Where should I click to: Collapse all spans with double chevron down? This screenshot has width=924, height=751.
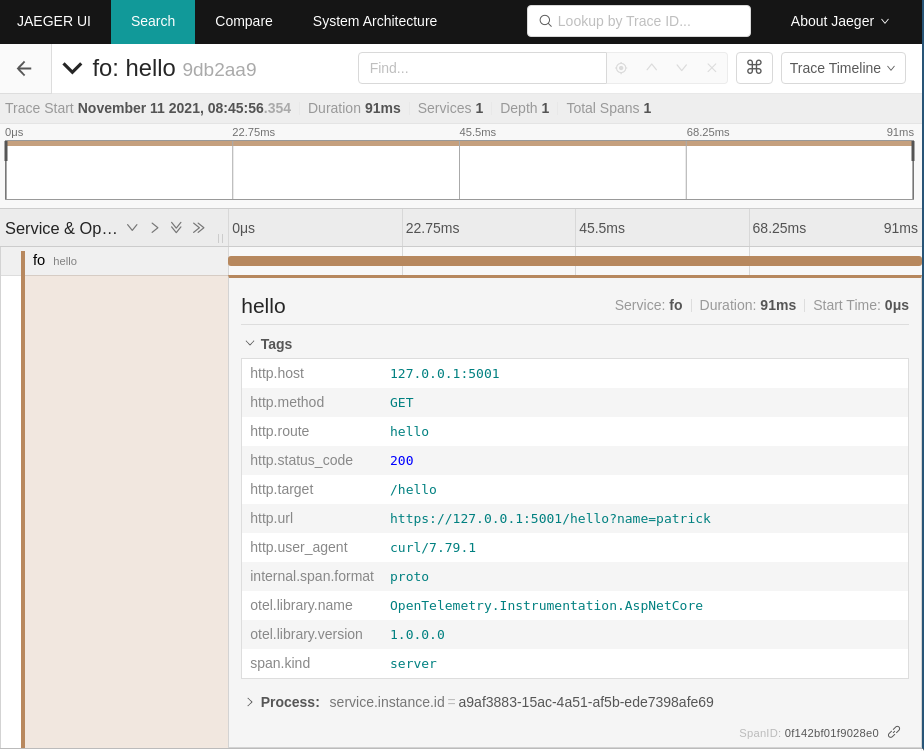tap(176, 228)
